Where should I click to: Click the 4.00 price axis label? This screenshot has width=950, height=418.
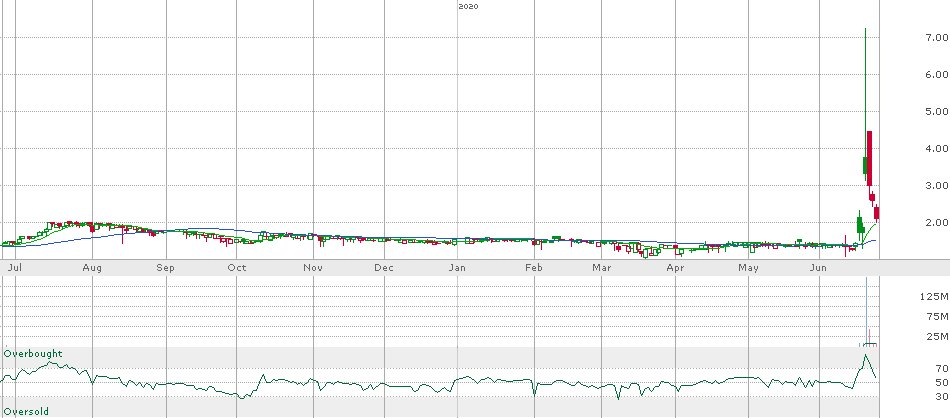pos(936,148)
